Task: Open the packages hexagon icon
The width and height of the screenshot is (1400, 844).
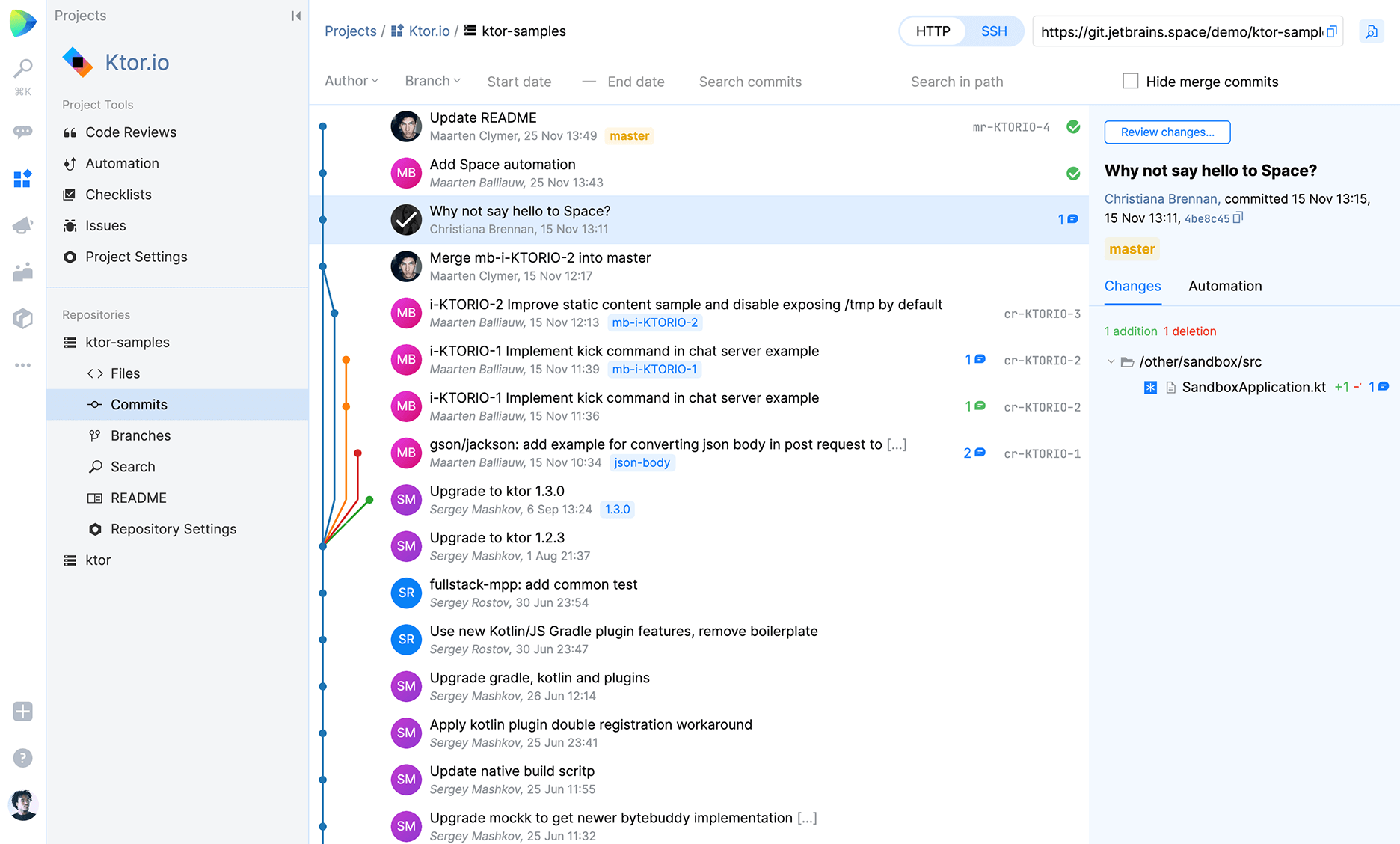Action: pyautogui.click(x=23, y=318)
